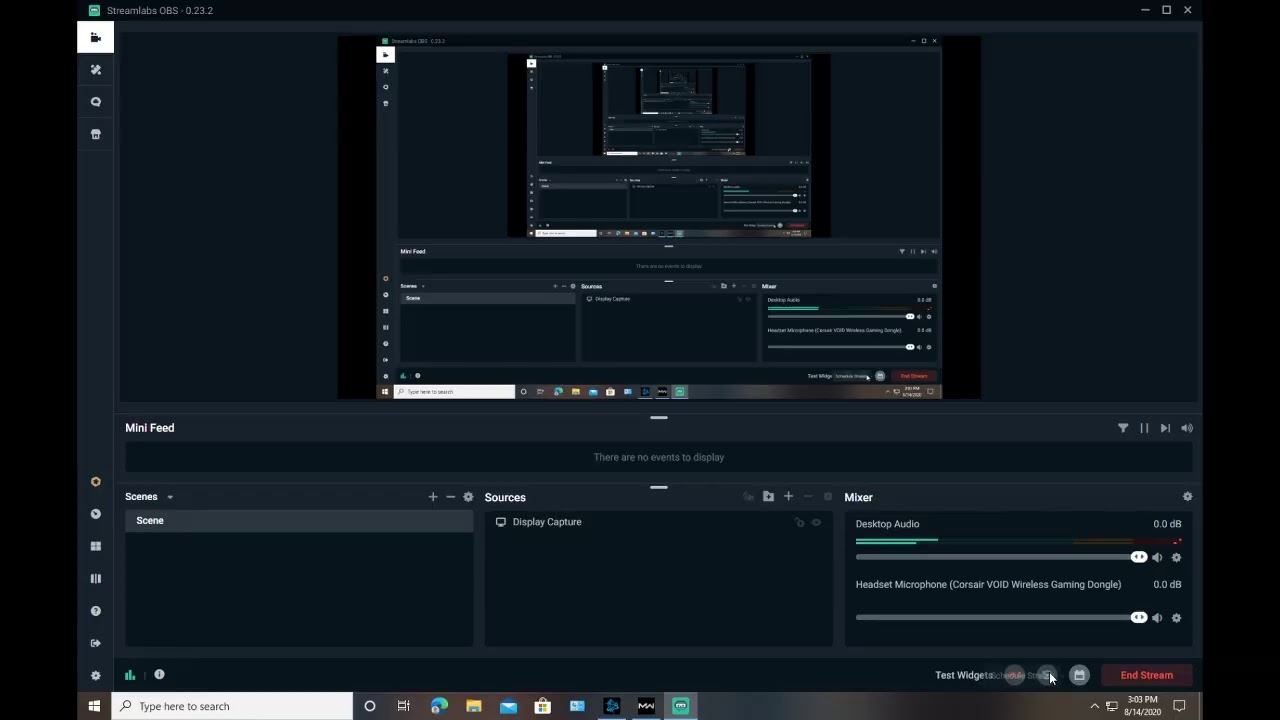The height and width of the screenshot is (720, 1280).
Task: Adjust the Headset Microphone volume slider
Action: click(x=1000, y=618)
